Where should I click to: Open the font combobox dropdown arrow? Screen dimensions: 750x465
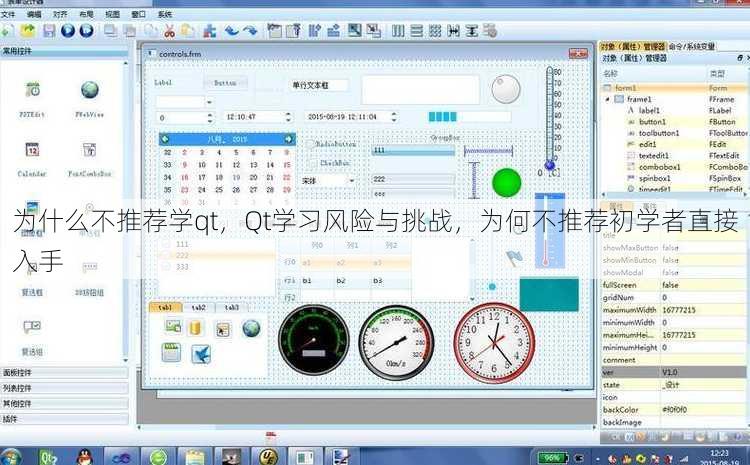coord(352,181)
